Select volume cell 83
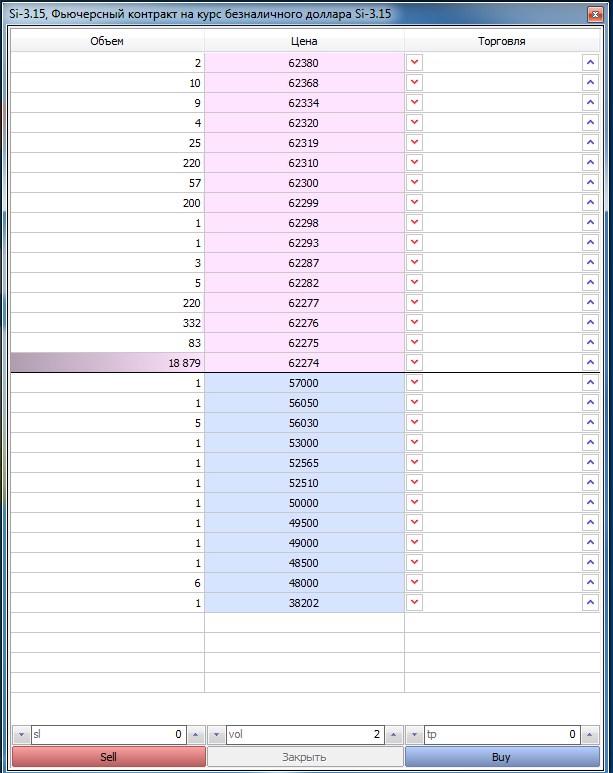 tap(107, 343)
